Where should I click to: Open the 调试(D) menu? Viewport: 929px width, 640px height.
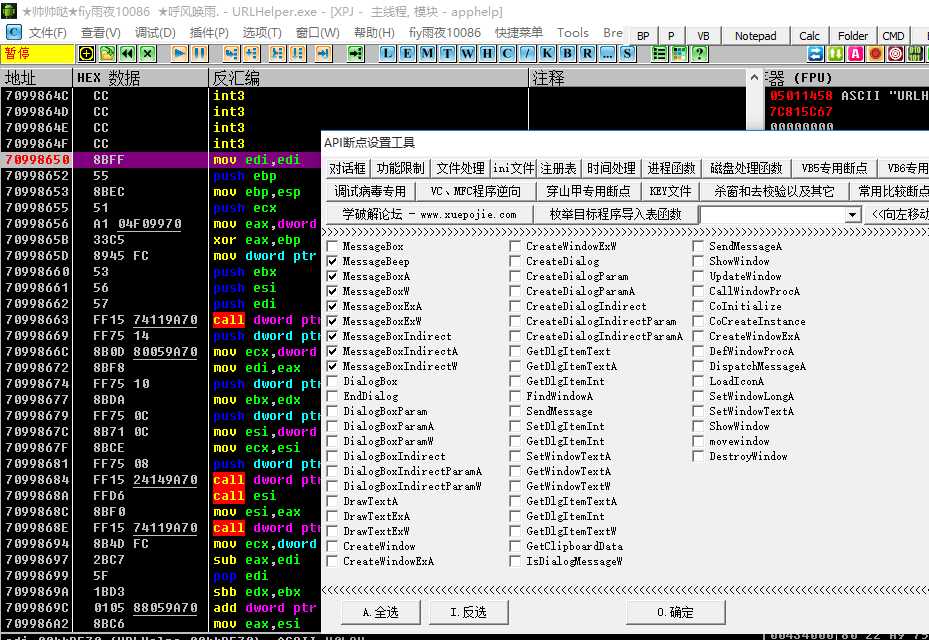click(x=155, y=33)
